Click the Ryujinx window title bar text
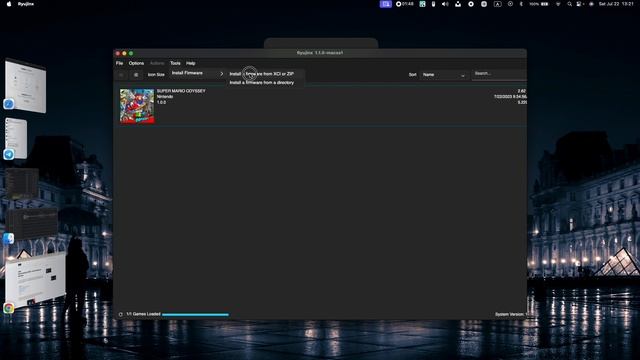640x360 pixels. [320, 53]
